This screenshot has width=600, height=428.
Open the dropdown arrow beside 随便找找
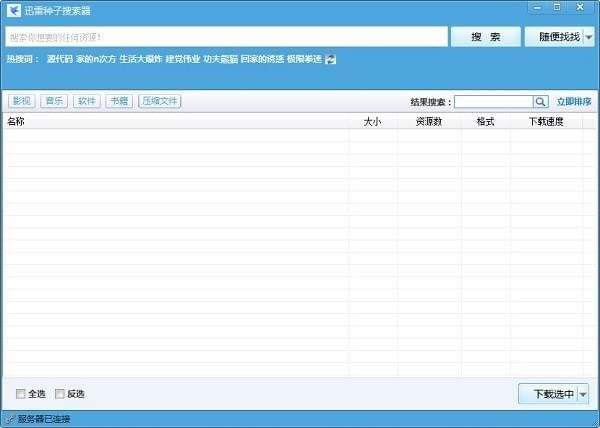point(589,37)
